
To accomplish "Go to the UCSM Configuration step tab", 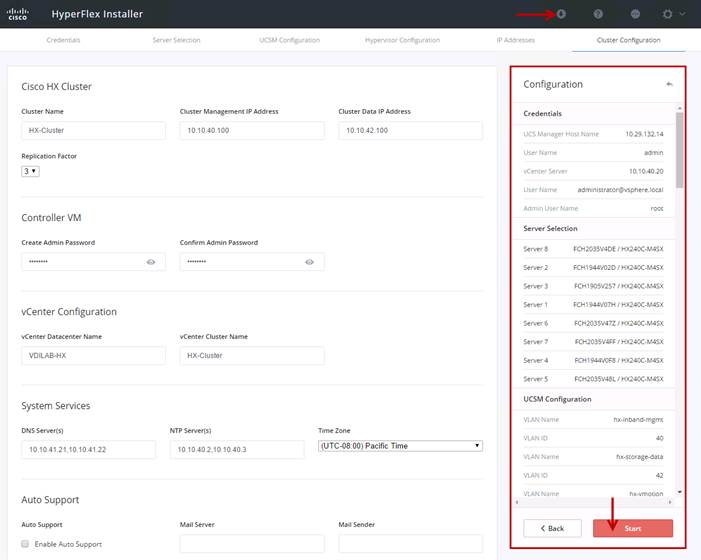I will (289, 40).
